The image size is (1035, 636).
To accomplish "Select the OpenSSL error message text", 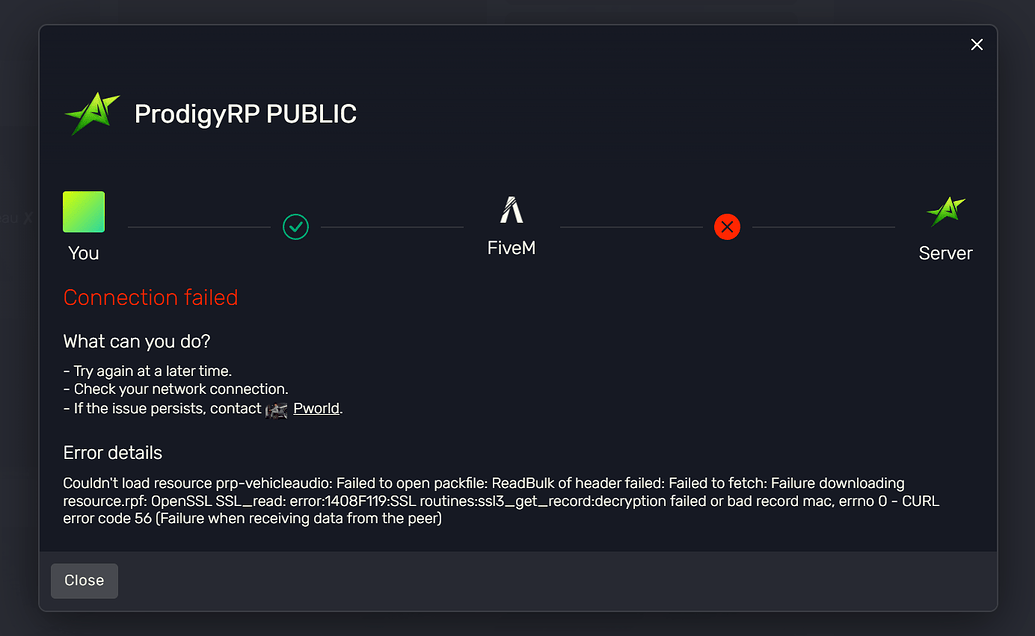I will (500, 500).
